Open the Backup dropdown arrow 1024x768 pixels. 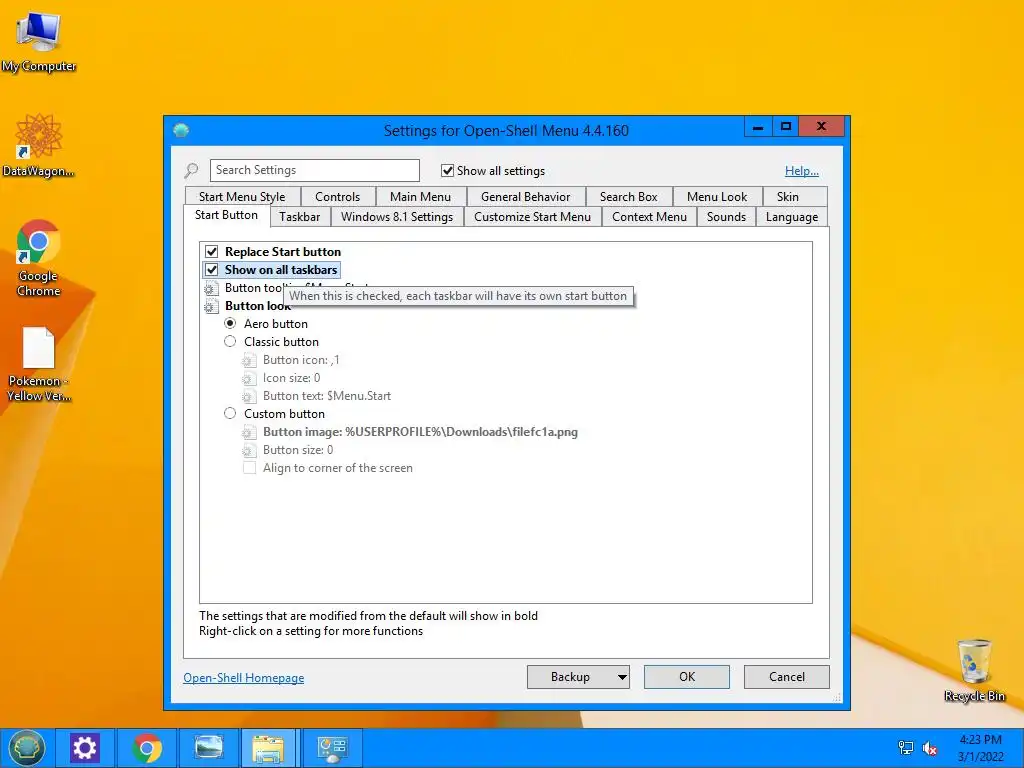(x=622, y=677)
